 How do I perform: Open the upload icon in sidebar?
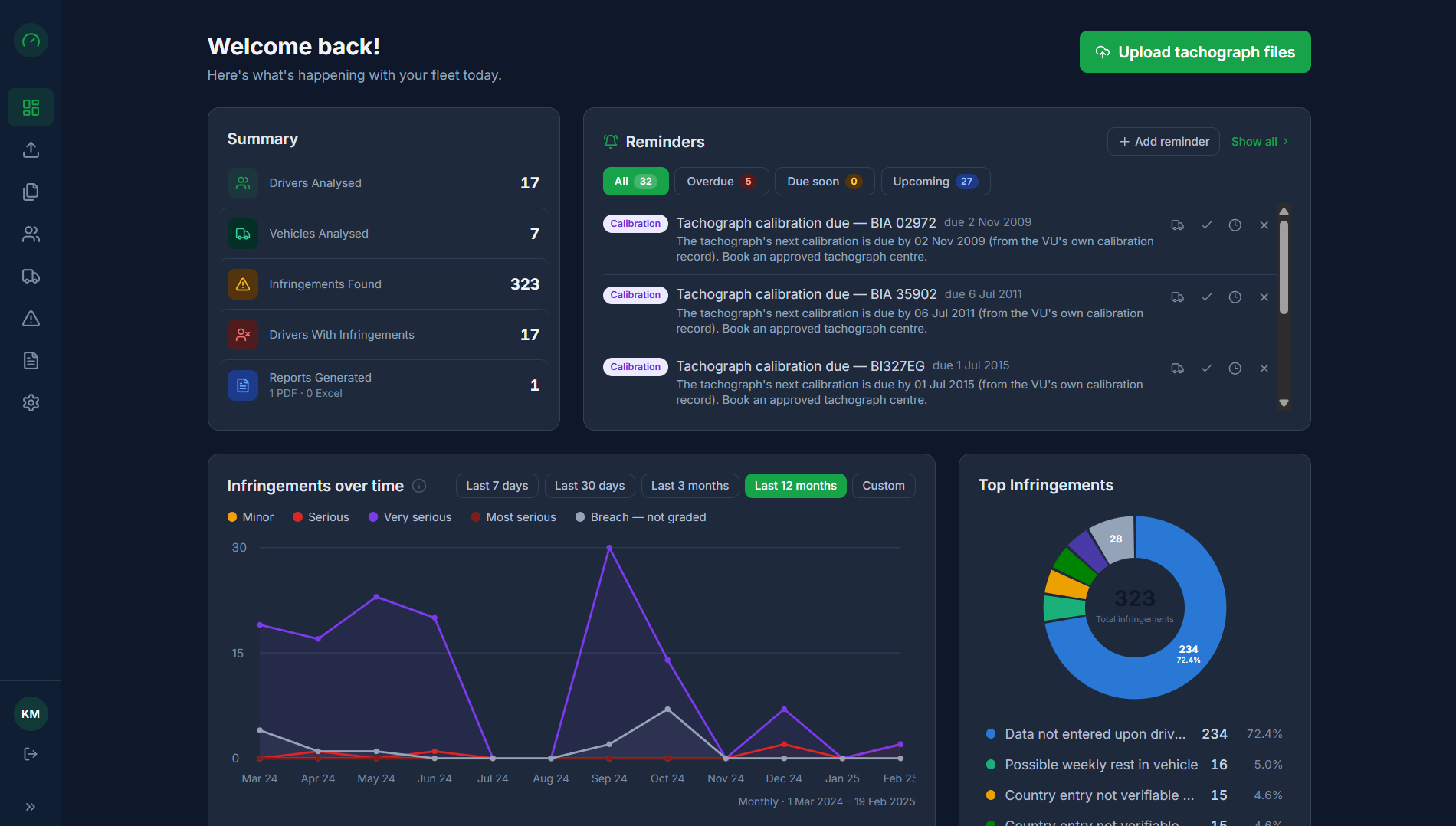(x=31, y=149)
